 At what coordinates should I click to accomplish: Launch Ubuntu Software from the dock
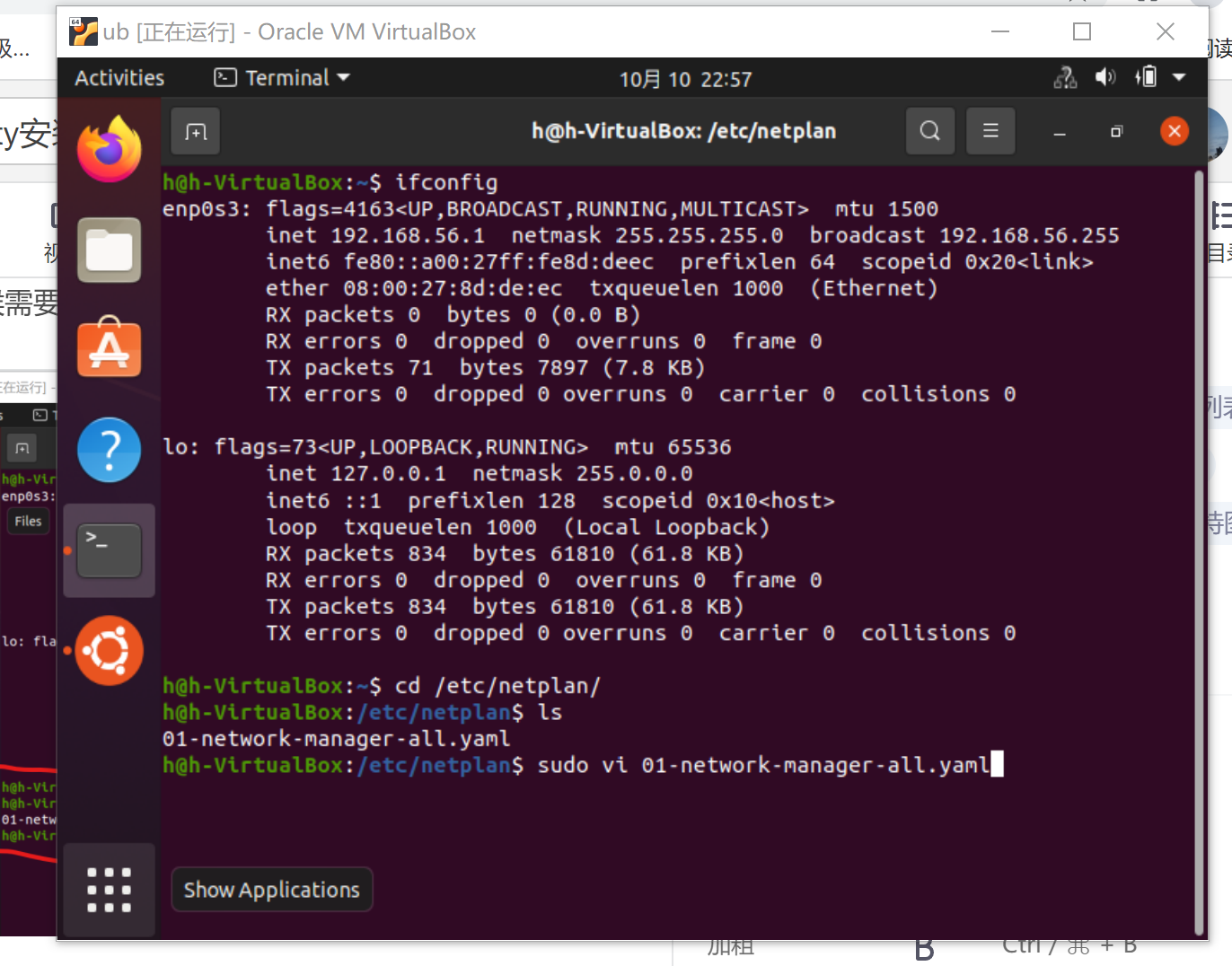pyautogui.click(x=109, y=347)
